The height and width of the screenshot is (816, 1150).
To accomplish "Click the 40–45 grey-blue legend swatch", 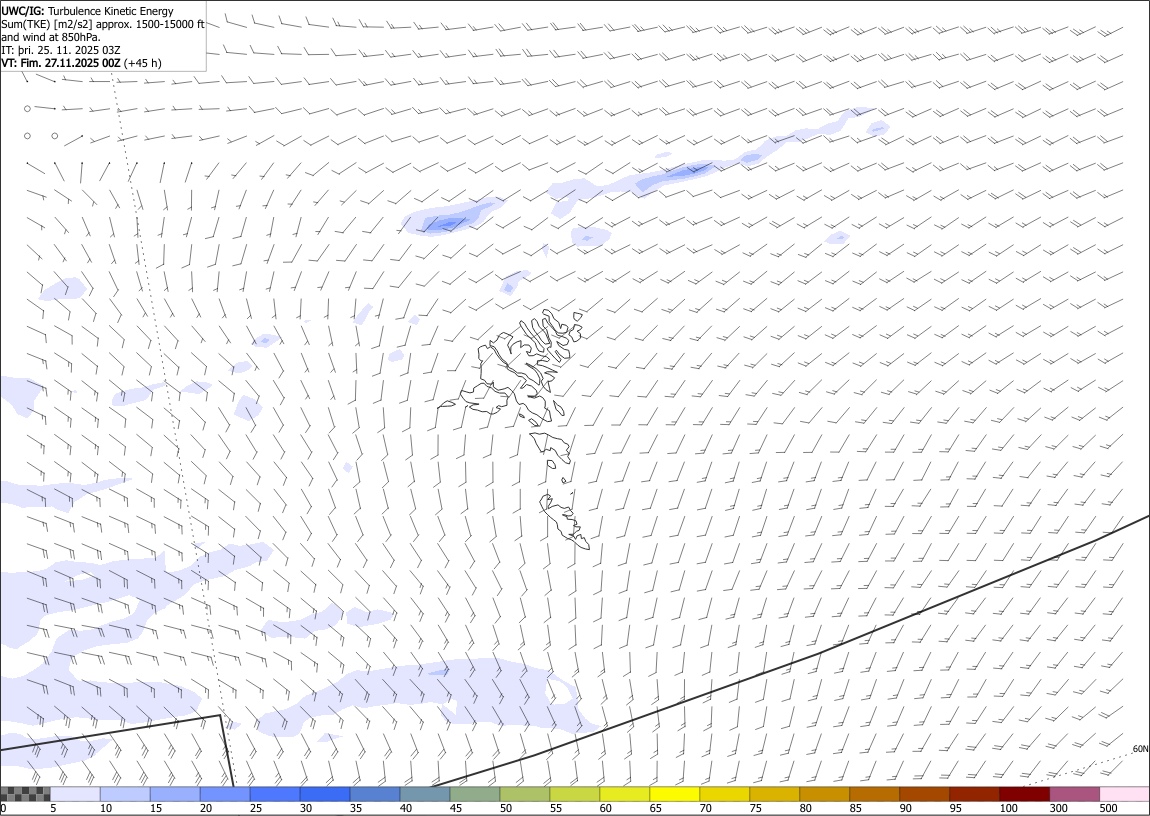I will (425, 794).
